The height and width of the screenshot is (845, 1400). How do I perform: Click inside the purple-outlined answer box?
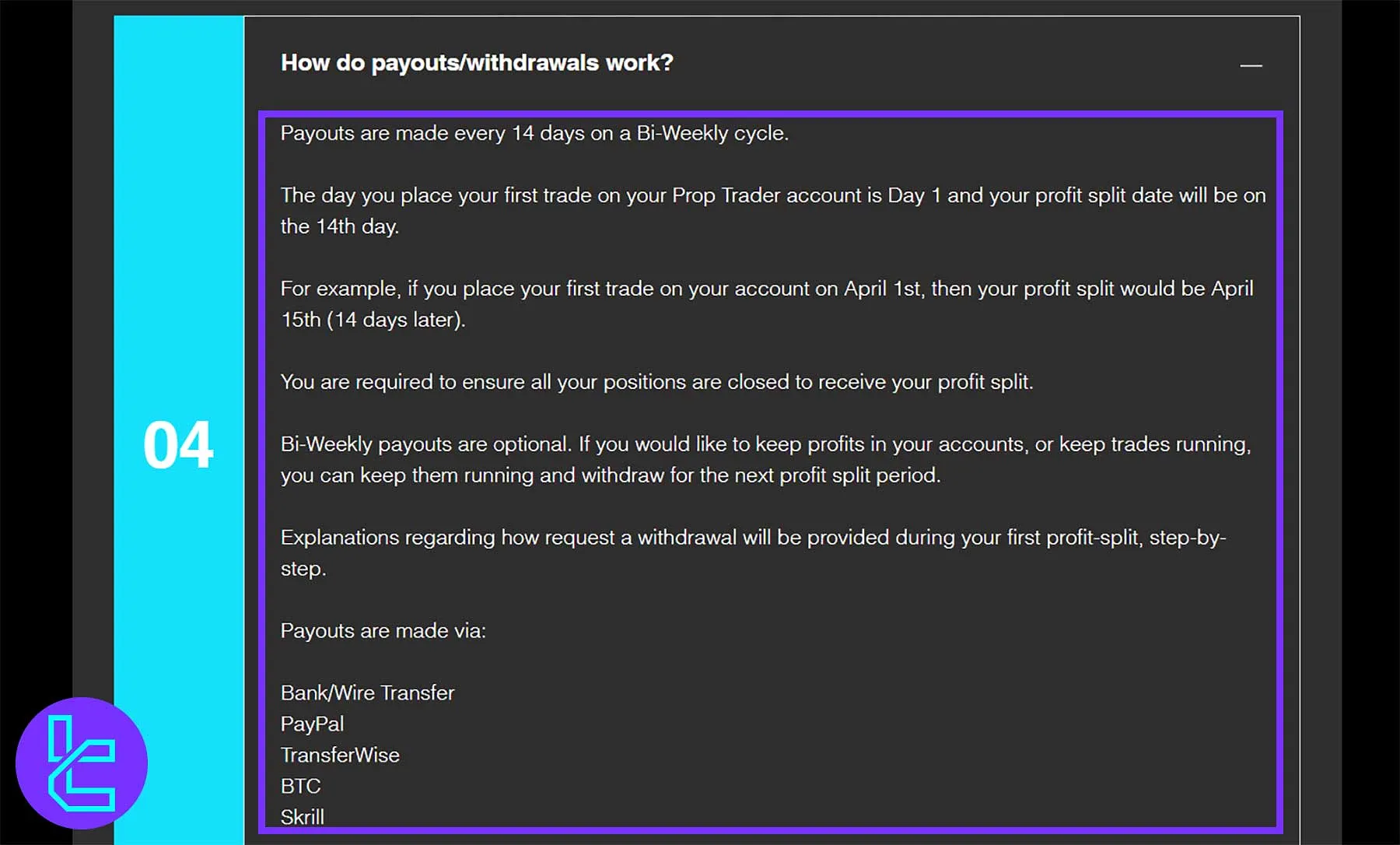coord(770,467)
